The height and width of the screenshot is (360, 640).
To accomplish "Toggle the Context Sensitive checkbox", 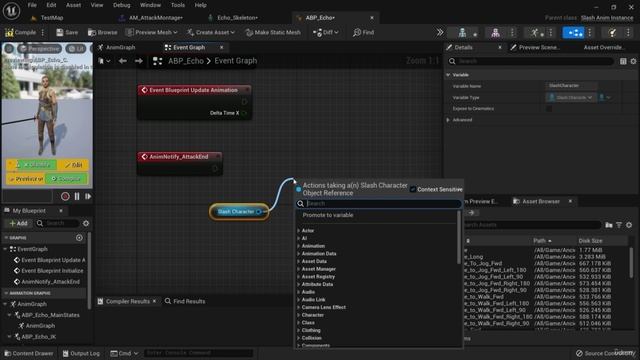I will click(413, 189).
